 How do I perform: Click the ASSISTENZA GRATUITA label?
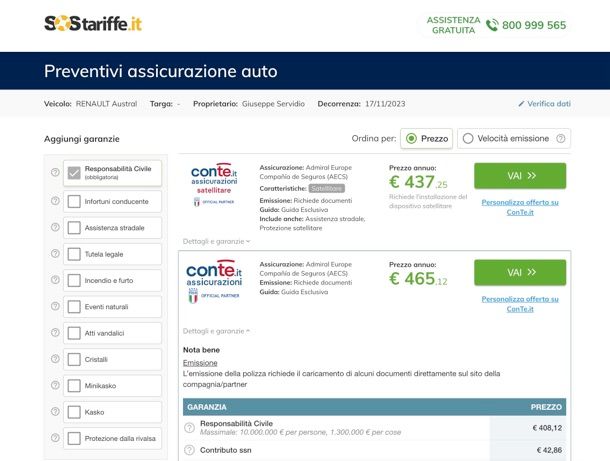point(453,25)
